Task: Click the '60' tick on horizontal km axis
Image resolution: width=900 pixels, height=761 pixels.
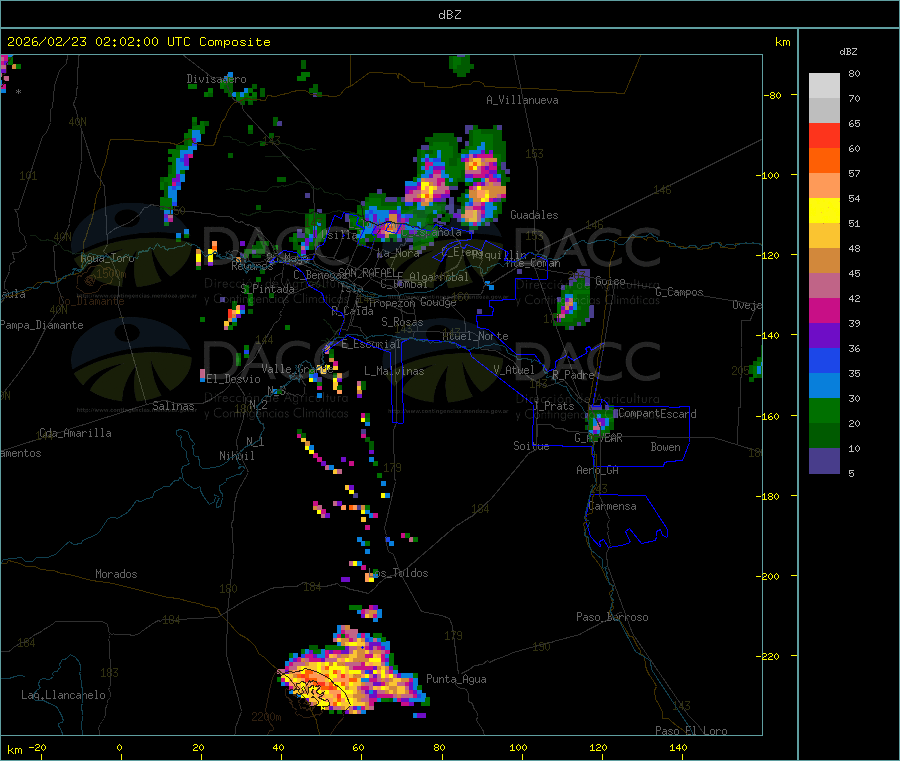Action: [x=359, y=747]
